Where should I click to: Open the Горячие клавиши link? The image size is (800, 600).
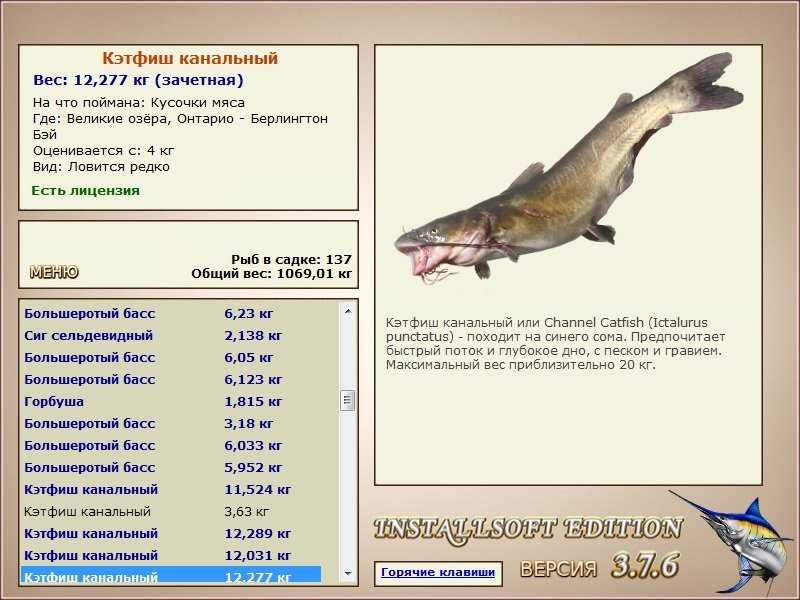(x=438, y=572)
